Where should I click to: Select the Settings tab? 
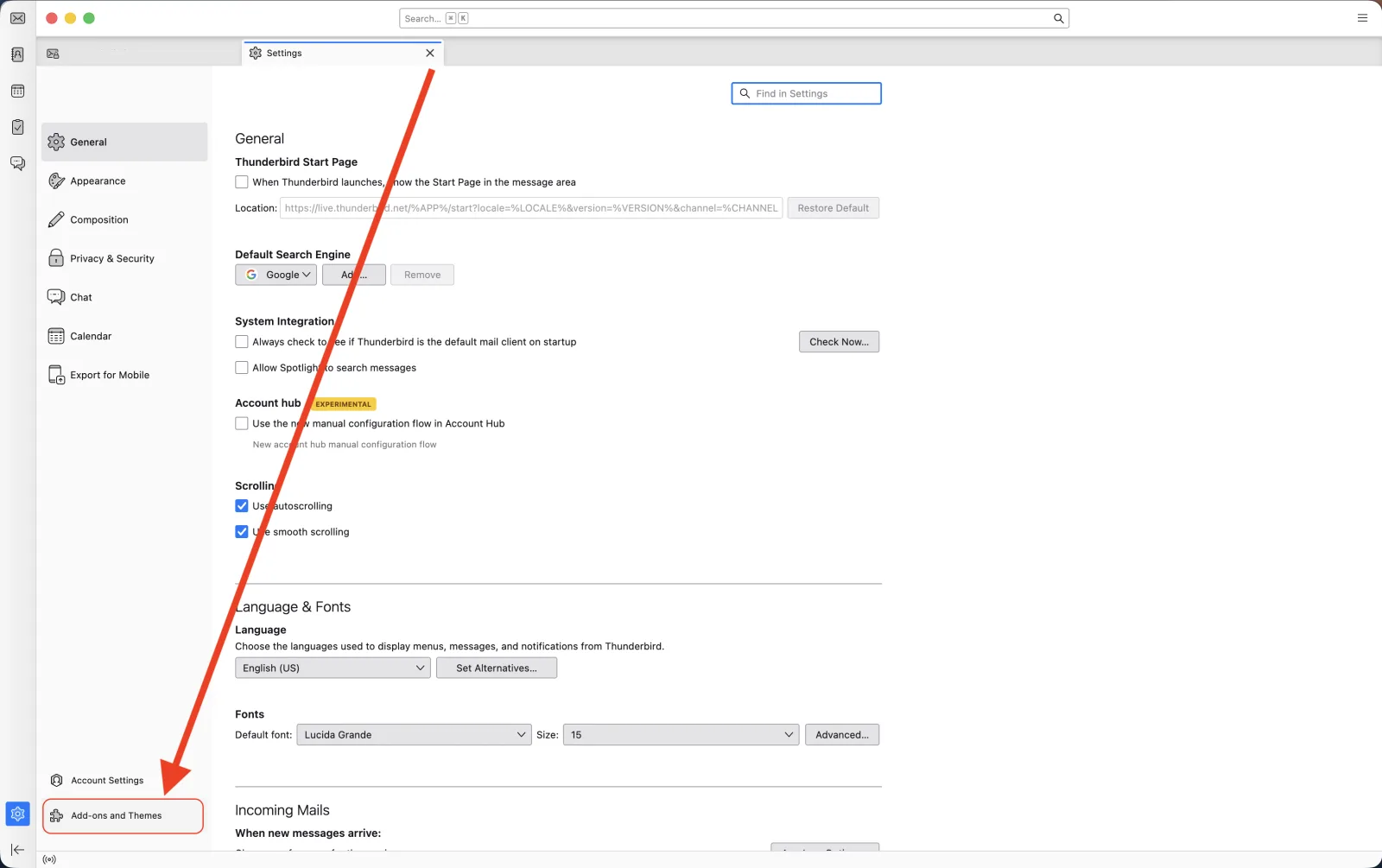[x=343, y=53]
